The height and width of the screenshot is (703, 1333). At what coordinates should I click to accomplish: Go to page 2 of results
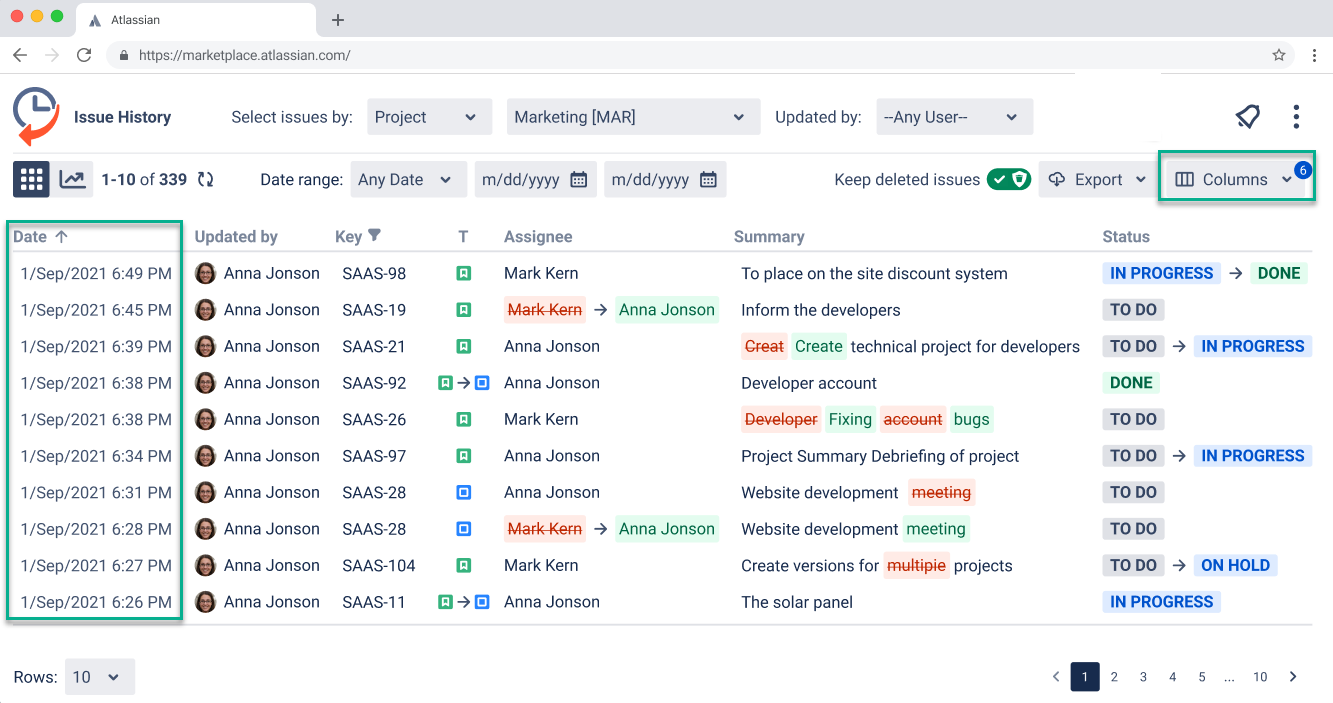click(x=1114, y=677)
